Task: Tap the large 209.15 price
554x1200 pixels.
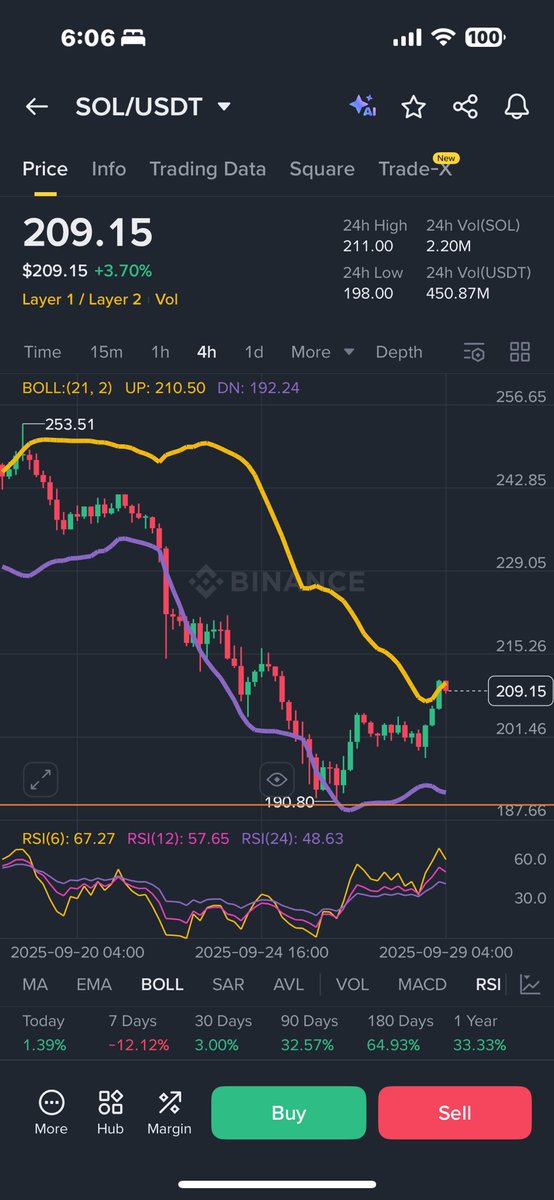Action: 88,233
